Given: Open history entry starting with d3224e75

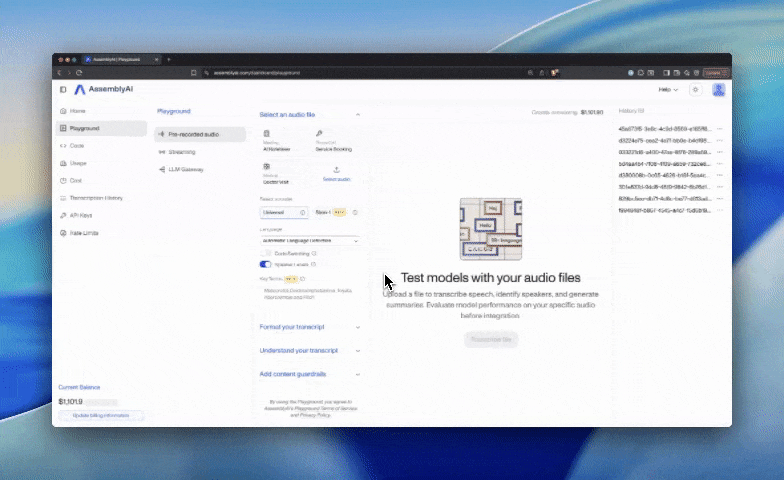Looking at the screenshot, I should click(664, 140).
